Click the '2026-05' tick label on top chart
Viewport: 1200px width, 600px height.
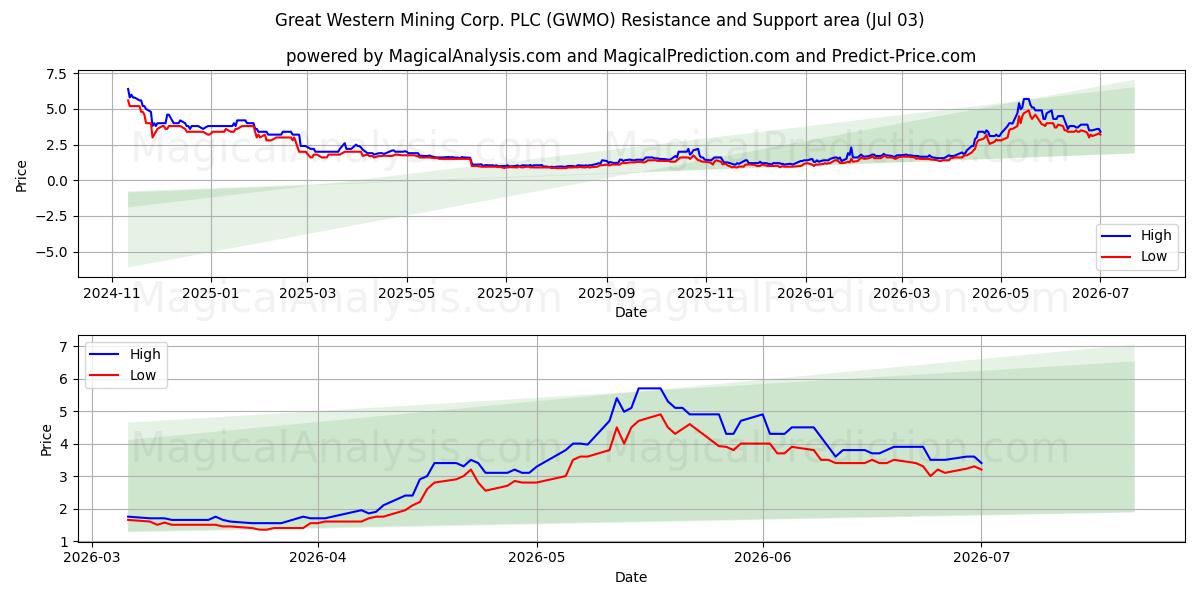(1001, 293)
